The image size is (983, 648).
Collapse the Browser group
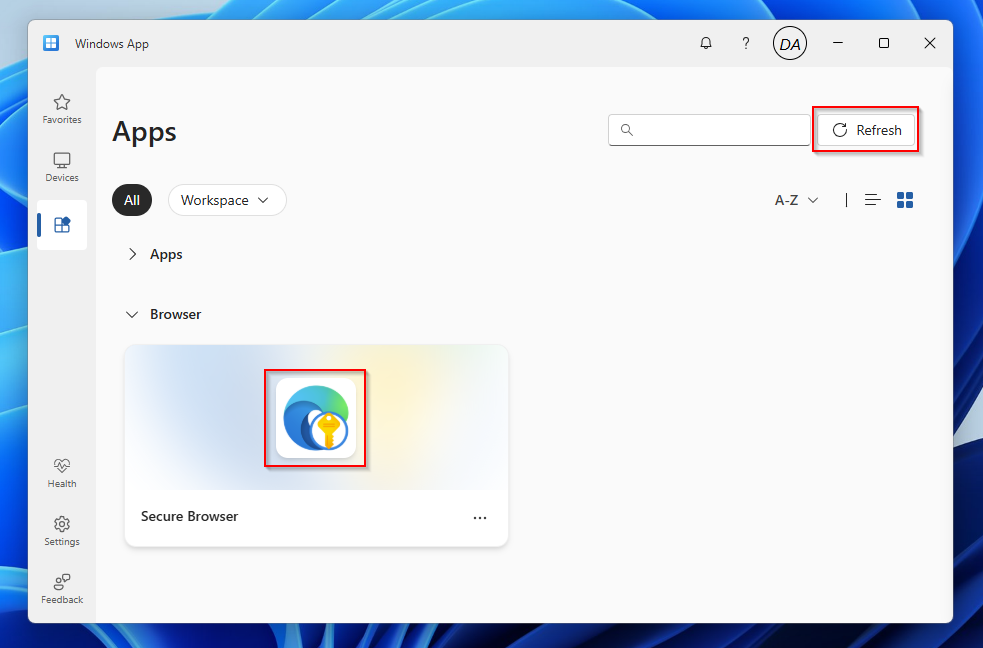(x=132, y=315)
